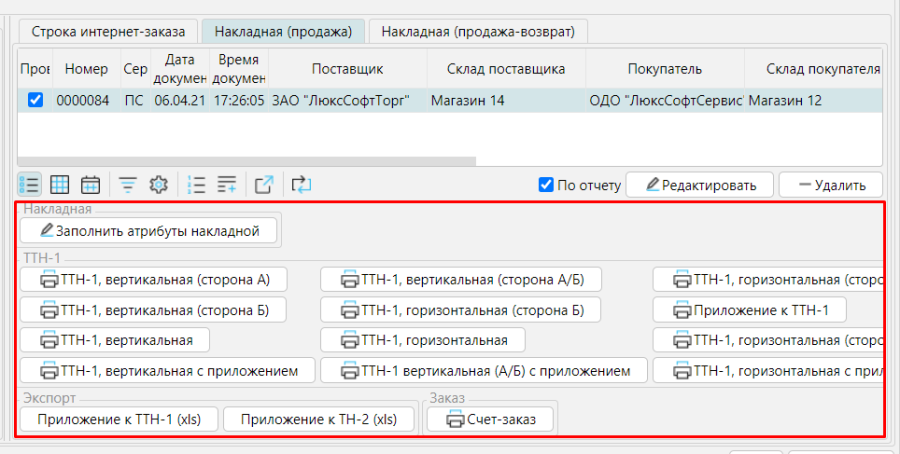Click the "Удалить" button

[830, 185]
